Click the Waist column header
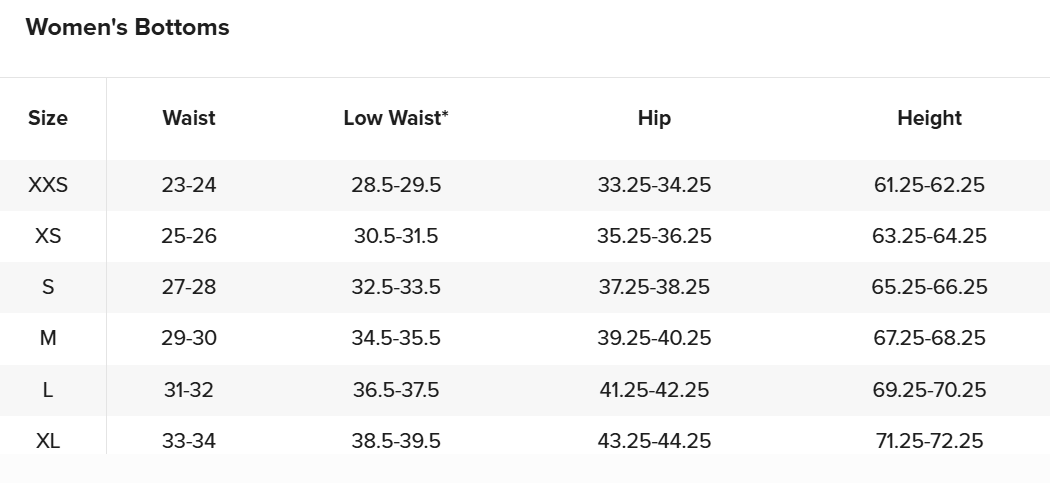This screenshot has height=483, width=1050. 189,118
